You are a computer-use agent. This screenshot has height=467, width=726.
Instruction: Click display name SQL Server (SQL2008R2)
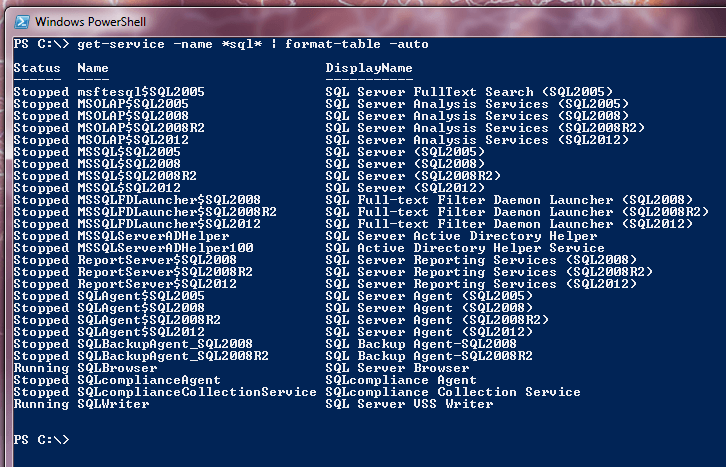pos(413,176)
